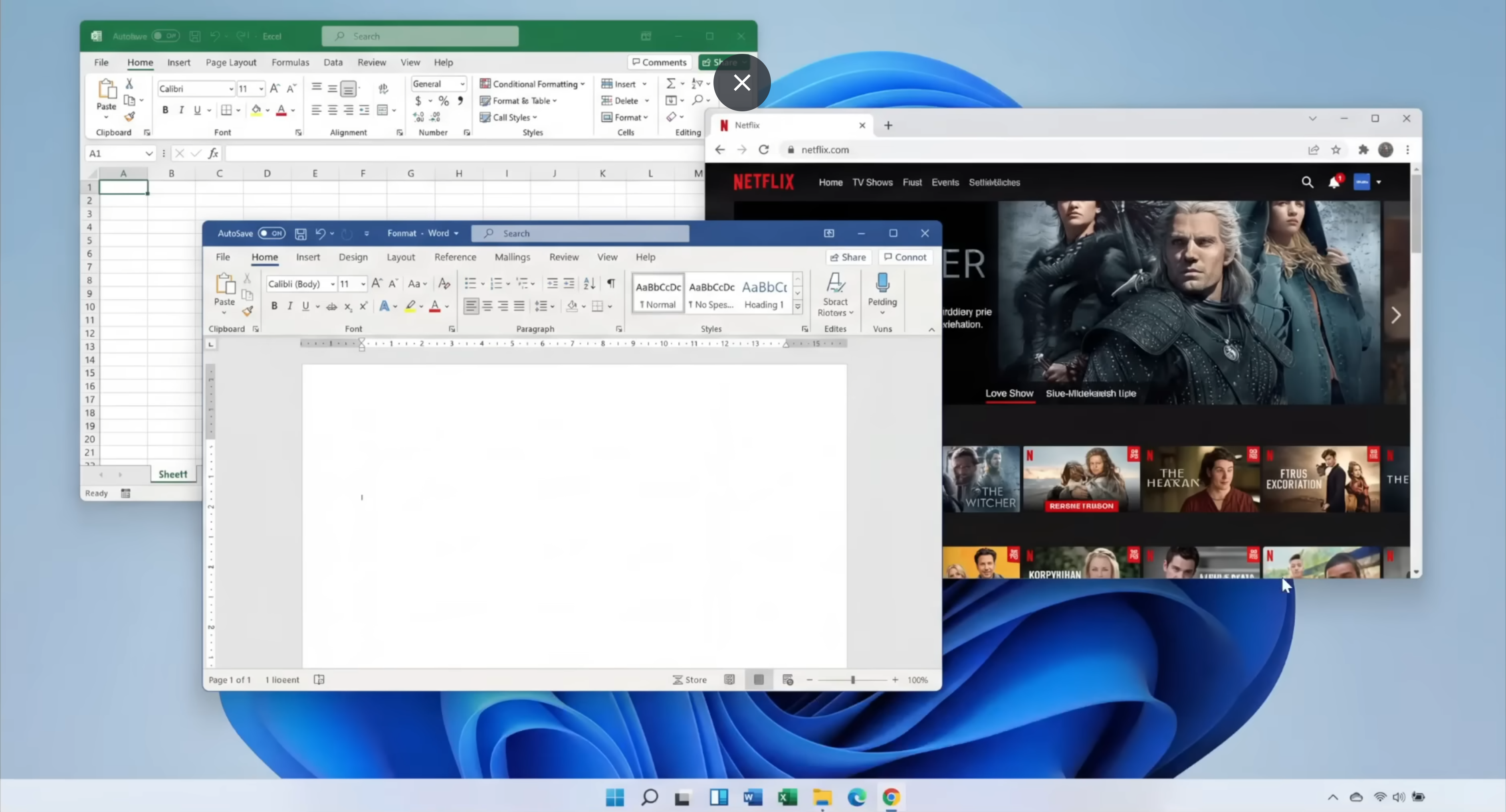The height and width of the screenshot is (812, 1506).
Task: Expand Excel's General number format dropdown
Action: pyautogui.click(x=462, y=84)
